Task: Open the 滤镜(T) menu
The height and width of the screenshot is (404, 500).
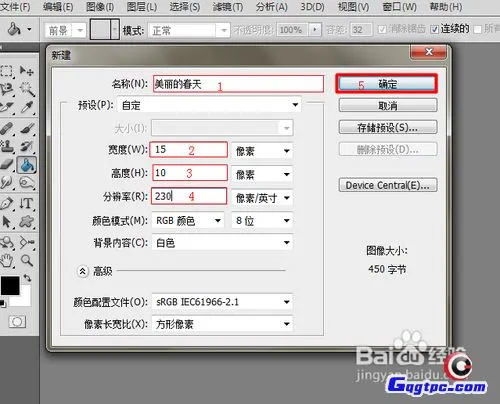Action: pos(228,7)
